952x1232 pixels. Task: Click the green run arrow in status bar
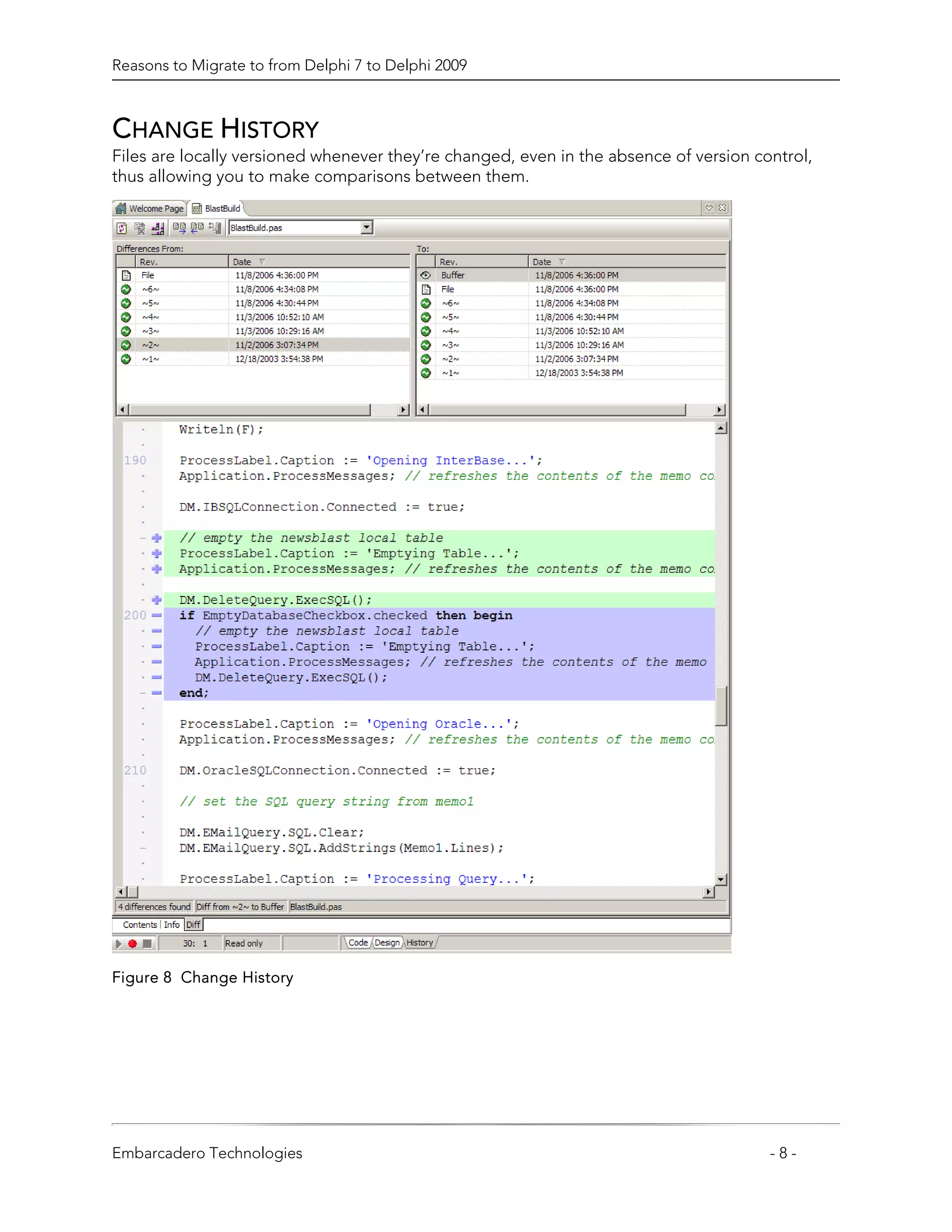click(119, 943)
